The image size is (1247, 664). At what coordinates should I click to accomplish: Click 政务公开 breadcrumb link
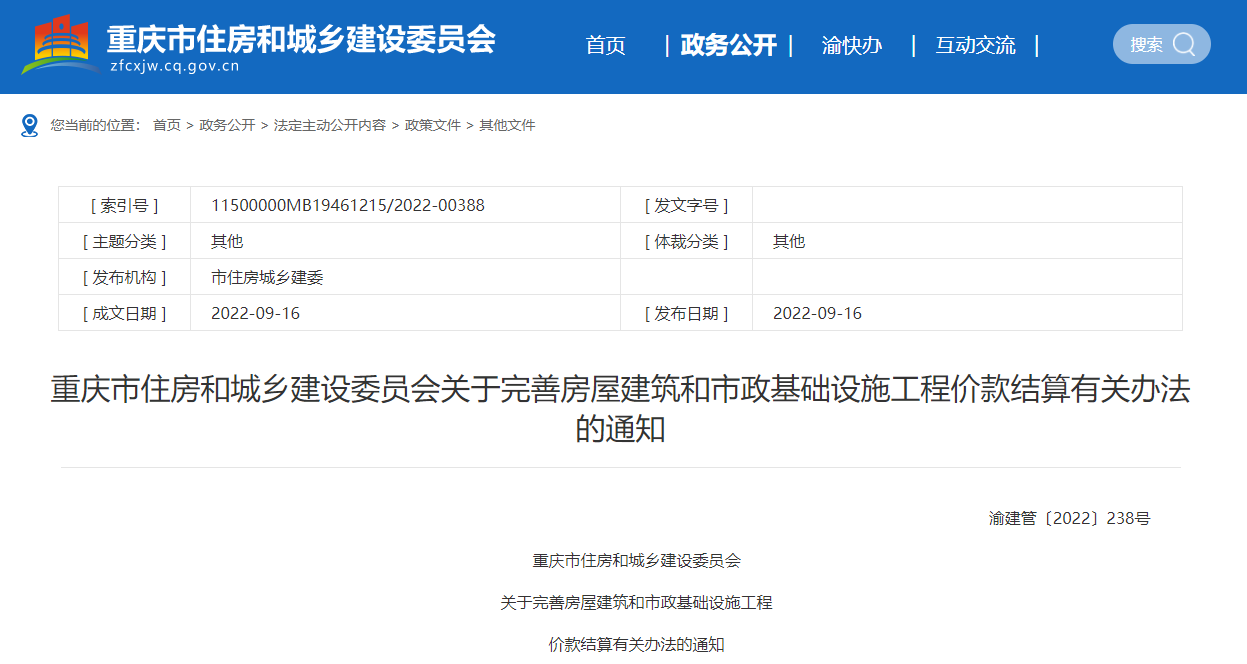pos(227,125)
